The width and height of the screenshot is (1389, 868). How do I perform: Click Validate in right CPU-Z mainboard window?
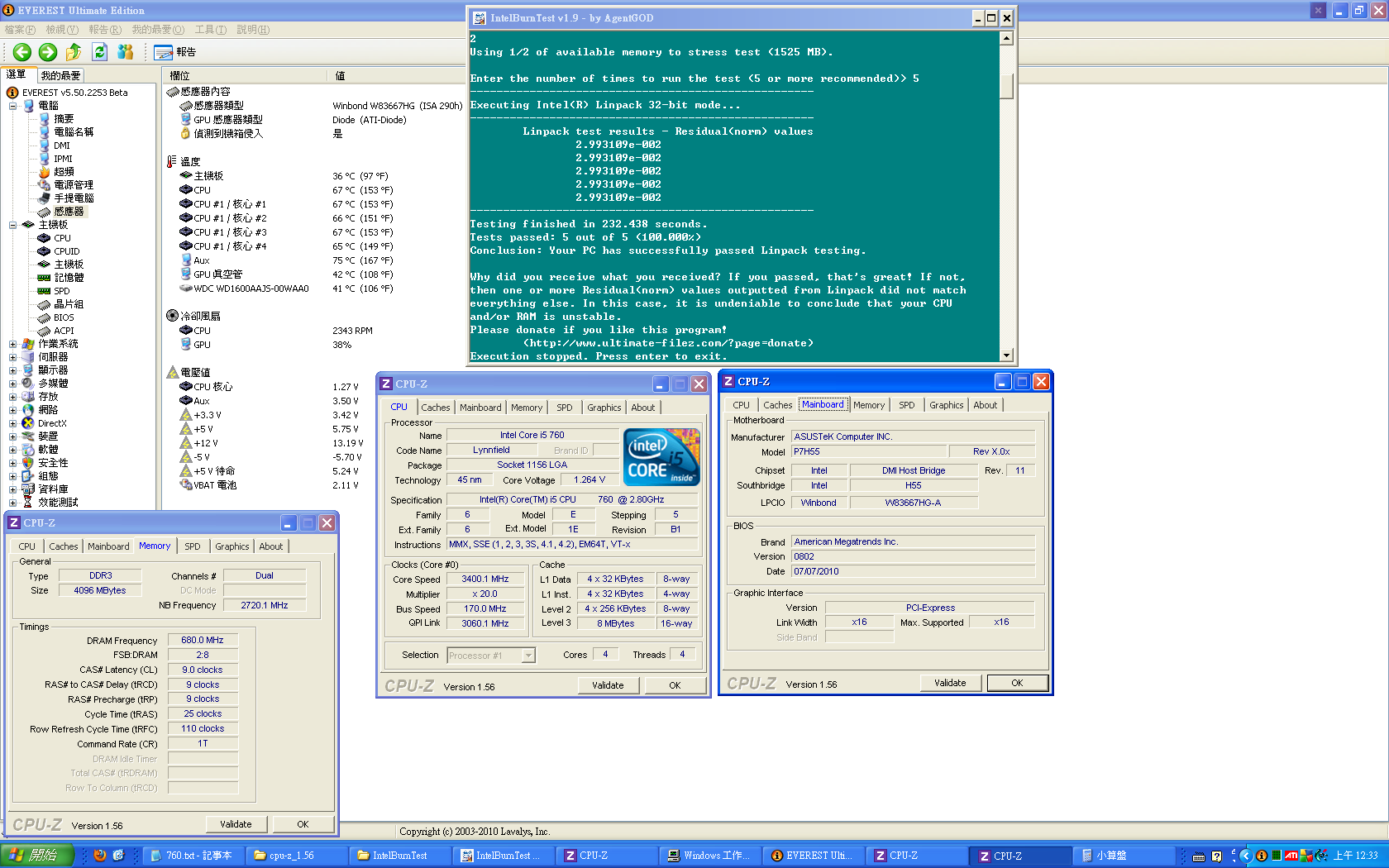click(x=950, y=683)
